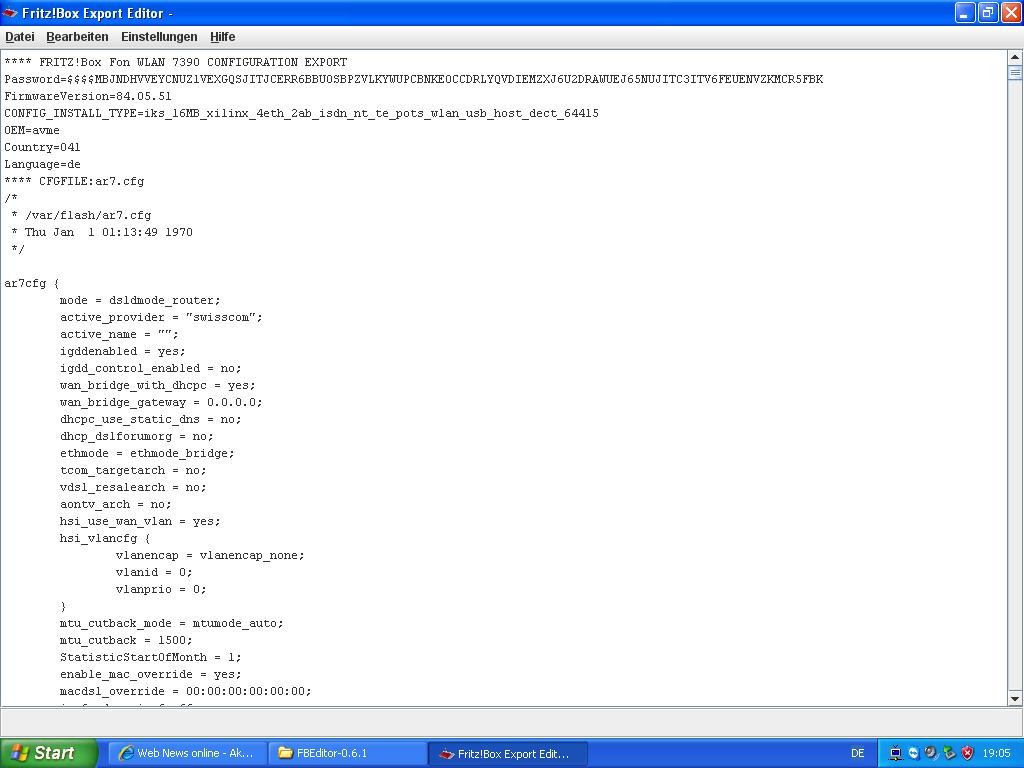
Task: Click the Fritz!Box Export Editor title bar icon
Action: (x=10, y=13)
